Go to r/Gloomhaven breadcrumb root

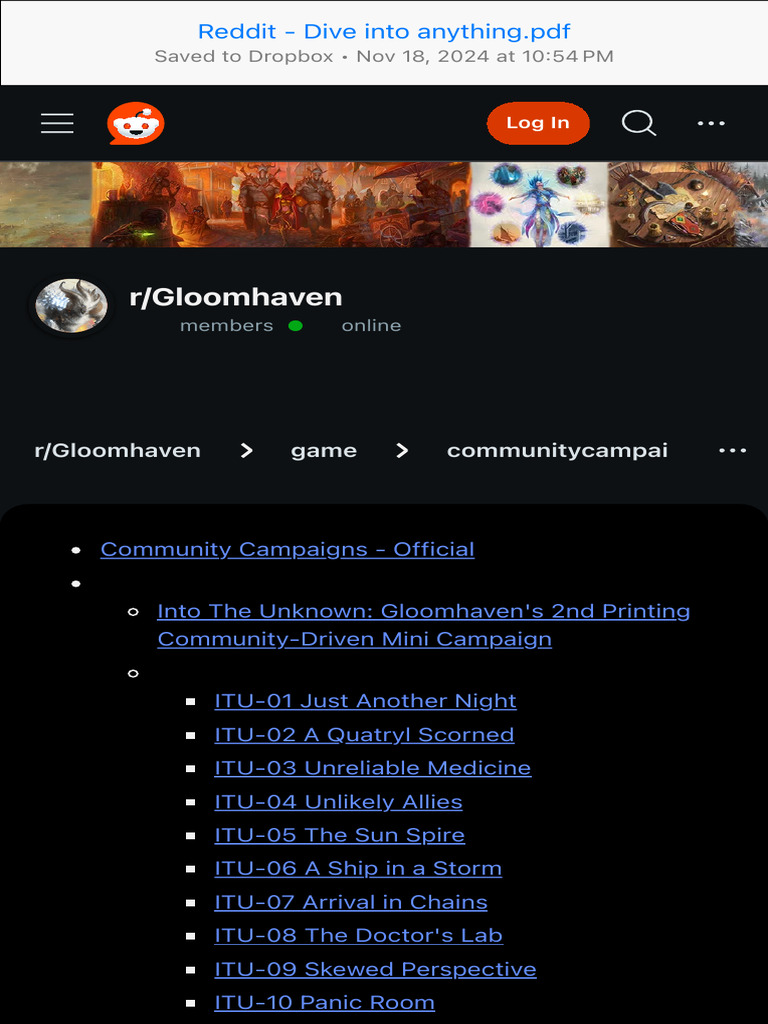pyautogui.click(x=118, y=451)
